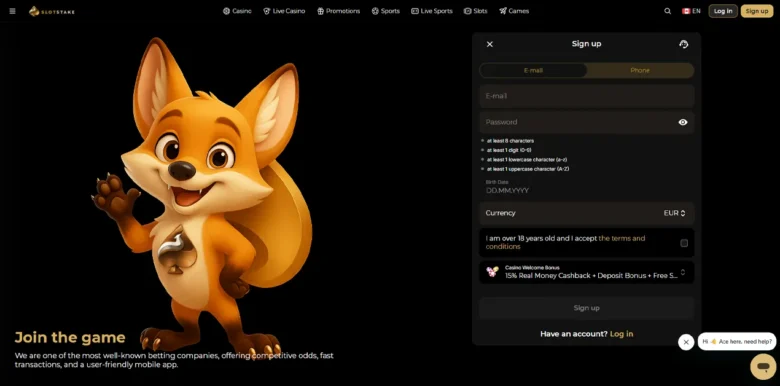Dismiss the chat greeting bubble

(686, 342)
